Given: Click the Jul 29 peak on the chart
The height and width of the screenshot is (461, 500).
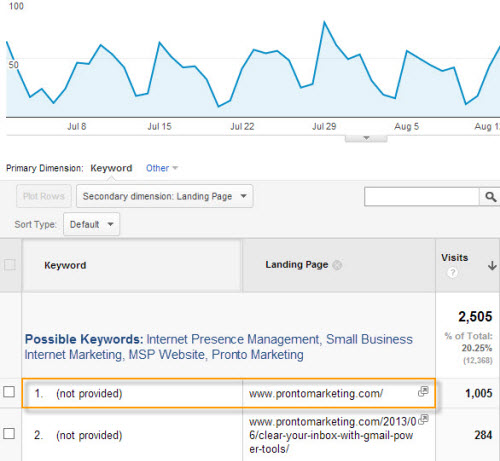Looking at the screenshot, I should (x=324, y=22).
